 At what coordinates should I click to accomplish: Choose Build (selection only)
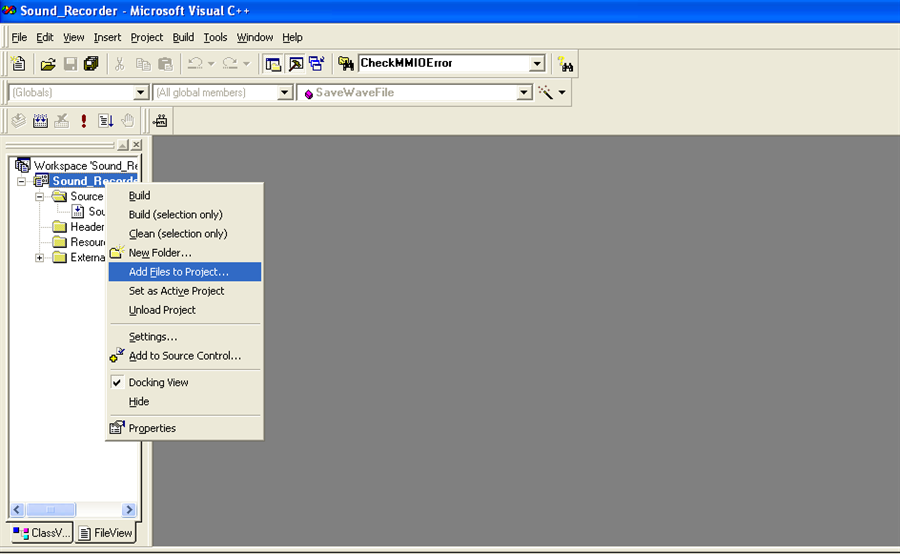click(x=185, y=215)
